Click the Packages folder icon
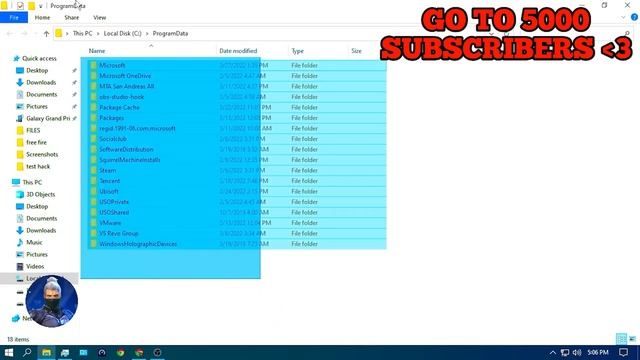The image size is (640, 360). (93, 118)
